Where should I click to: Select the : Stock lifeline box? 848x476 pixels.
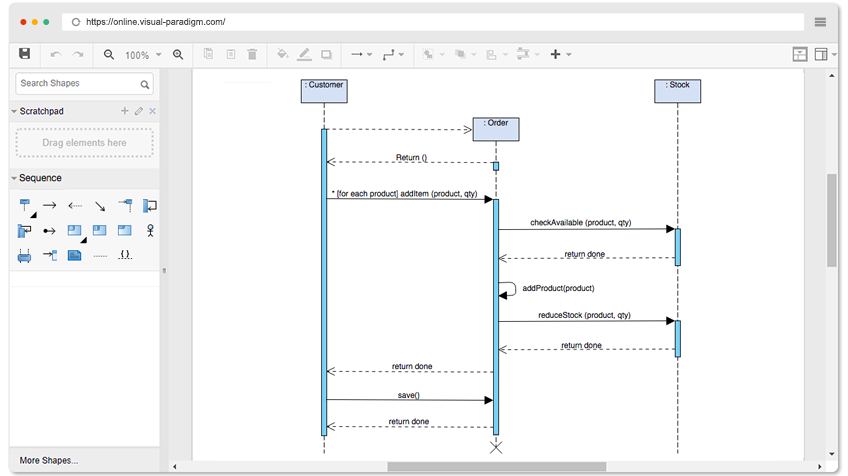click(678, 91)
